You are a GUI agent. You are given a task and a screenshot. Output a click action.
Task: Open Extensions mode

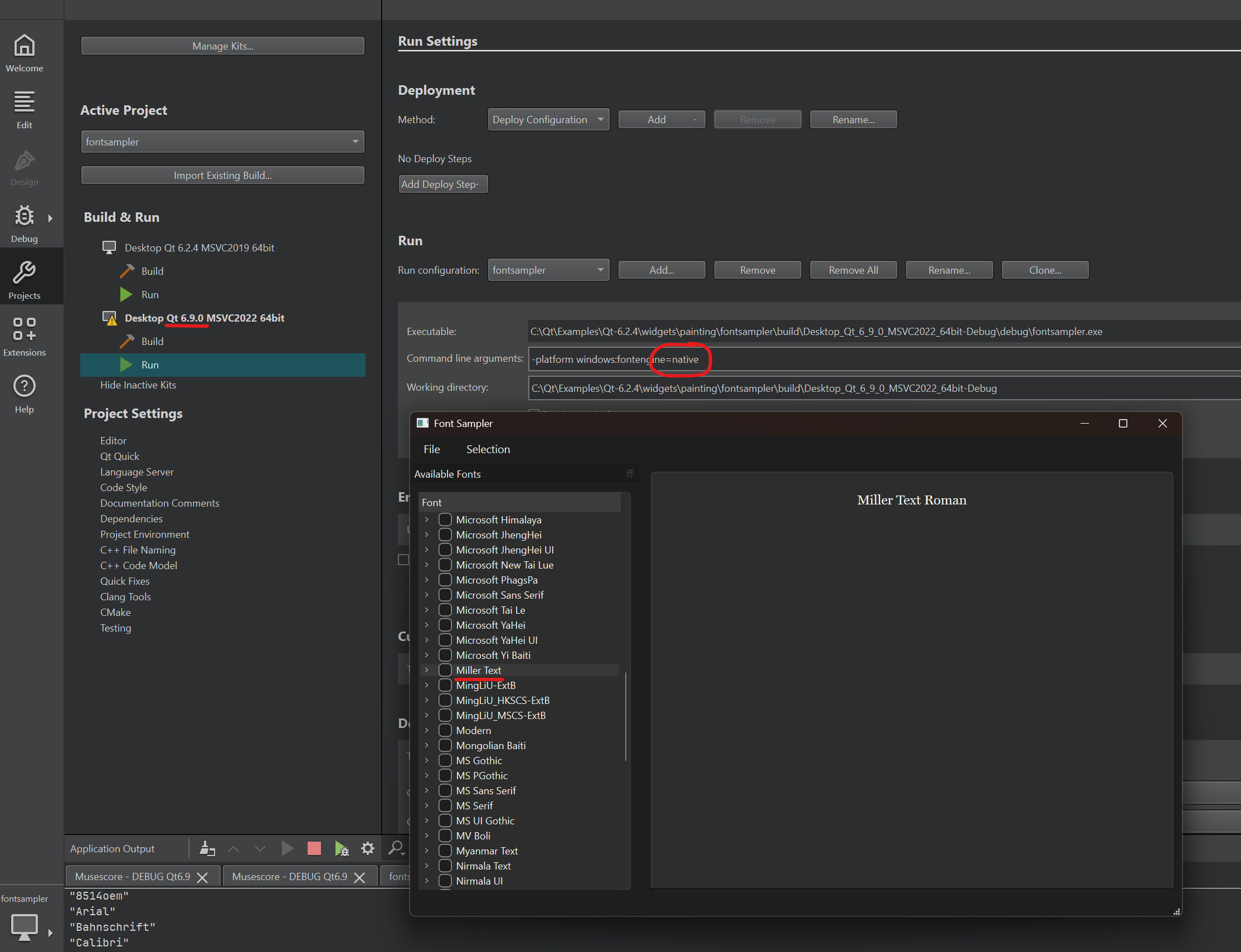coord(25,337)
